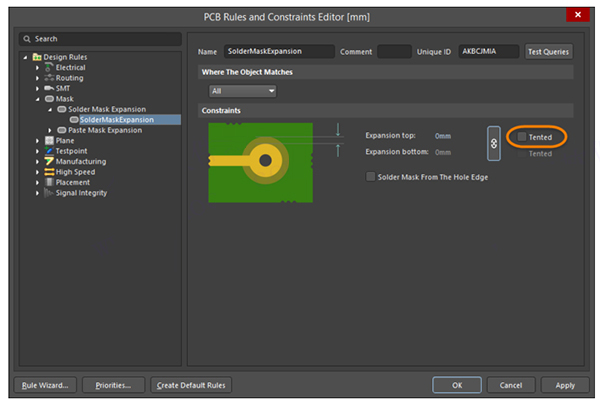Expand the Paste Mask Expansion node
This screenshot has height=405, width=600.
(50, 131)
